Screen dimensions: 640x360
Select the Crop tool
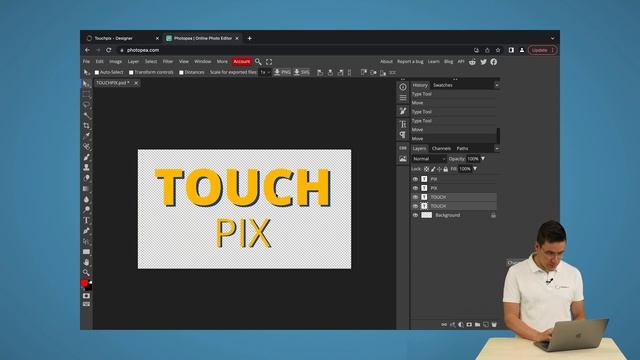[86, 126]
